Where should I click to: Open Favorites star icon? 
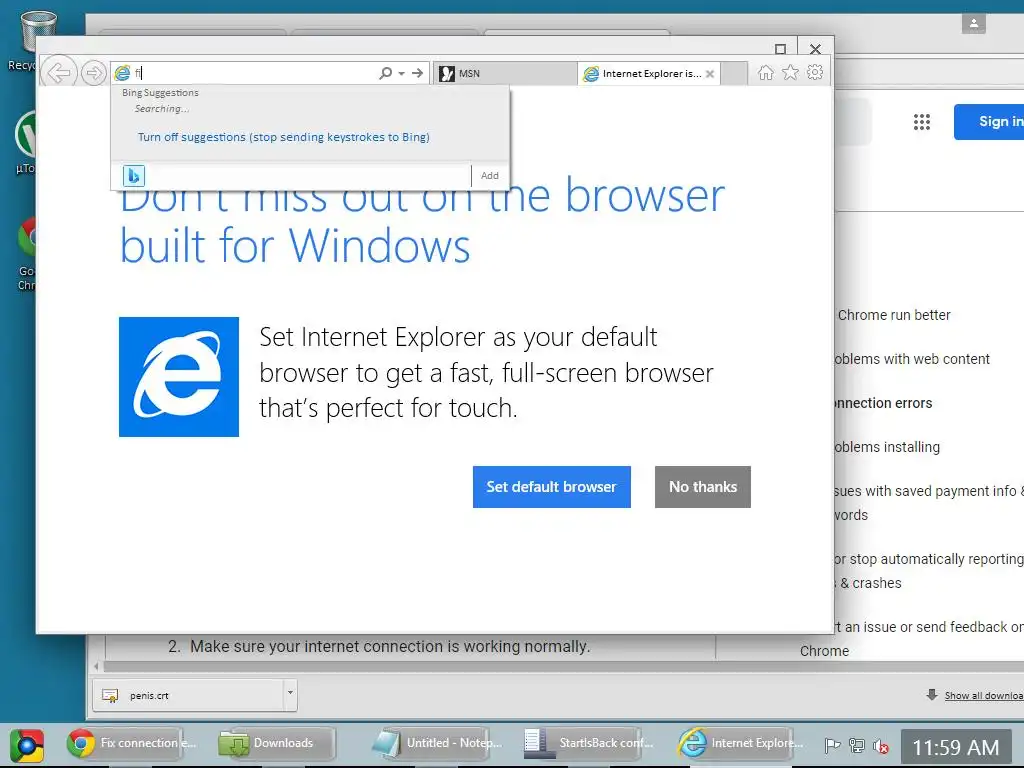[790, 72]
